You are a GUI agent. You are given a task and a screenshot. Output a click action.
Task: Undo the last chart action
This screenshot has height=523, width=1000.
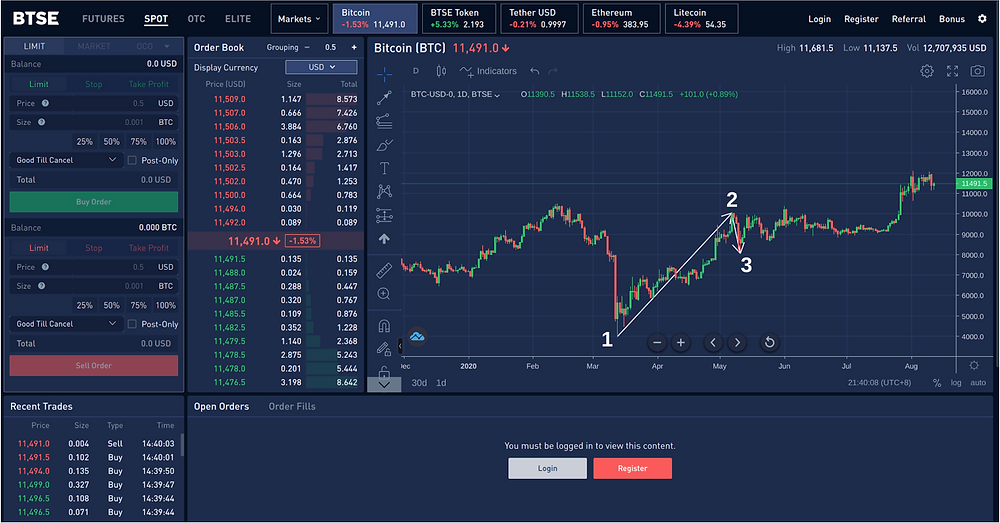pos(534,71)
